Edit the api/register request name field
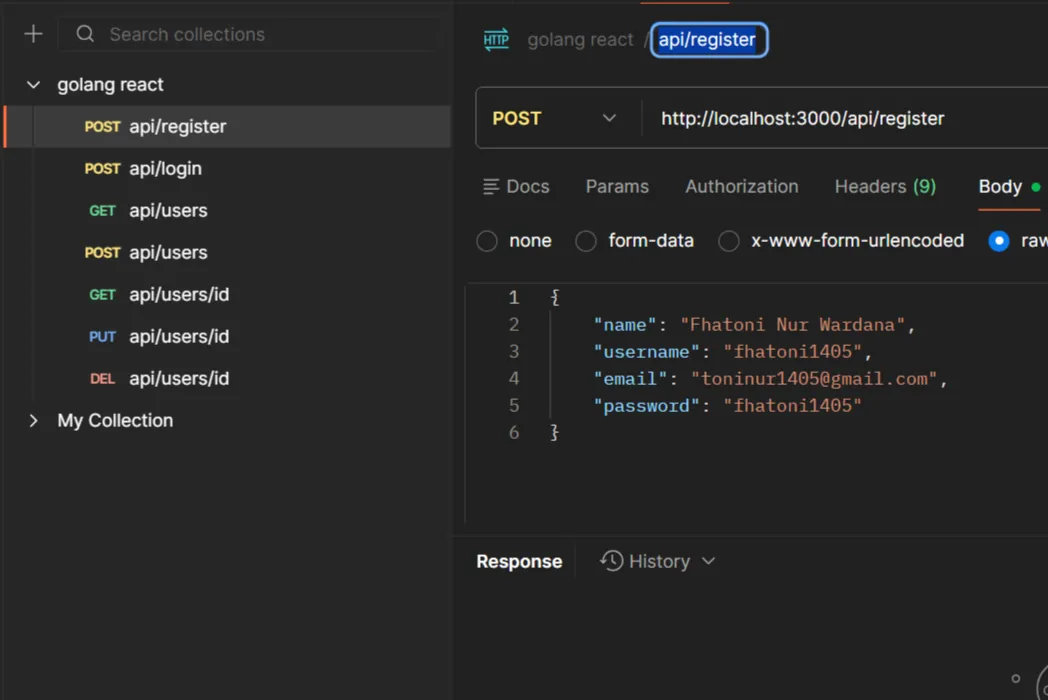Image resolution: width=1048 pixels, height=700 pixels. click(708, 39)
